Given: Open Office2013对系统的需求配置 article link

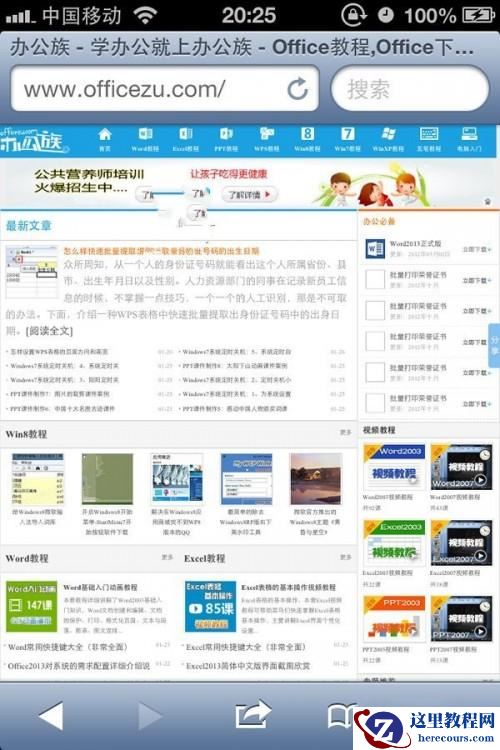Looking at the screenshot, I should click(79, 665).
